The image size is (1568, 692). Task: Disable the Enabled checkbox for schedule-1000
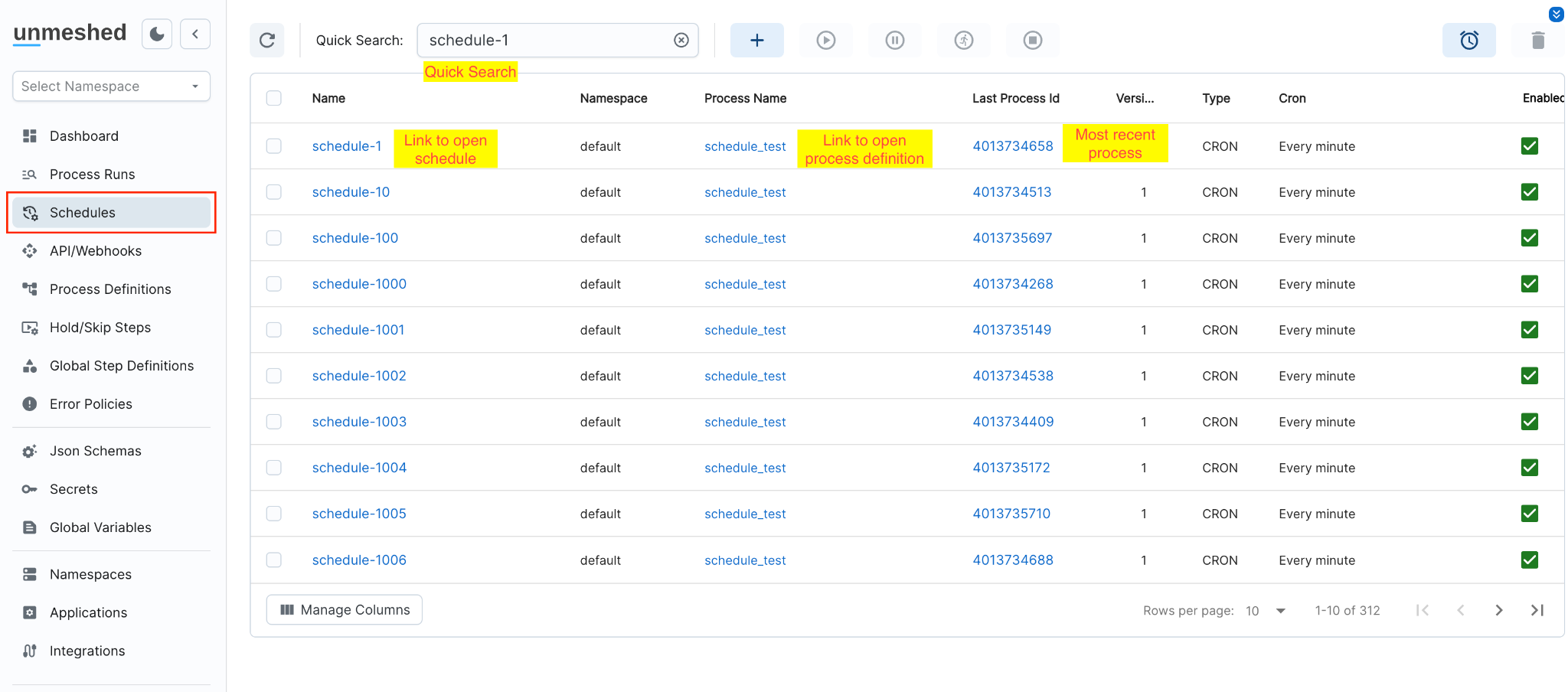coord(1529,284)
